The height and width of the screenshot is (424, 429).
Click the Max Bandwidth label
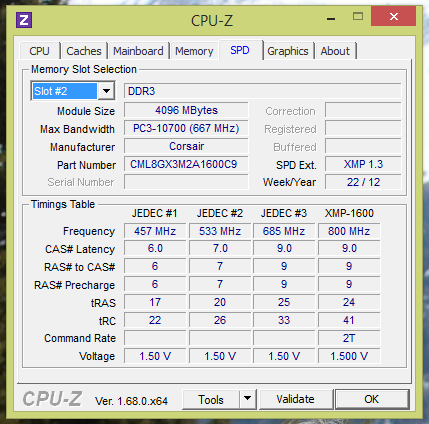[77, 129]
